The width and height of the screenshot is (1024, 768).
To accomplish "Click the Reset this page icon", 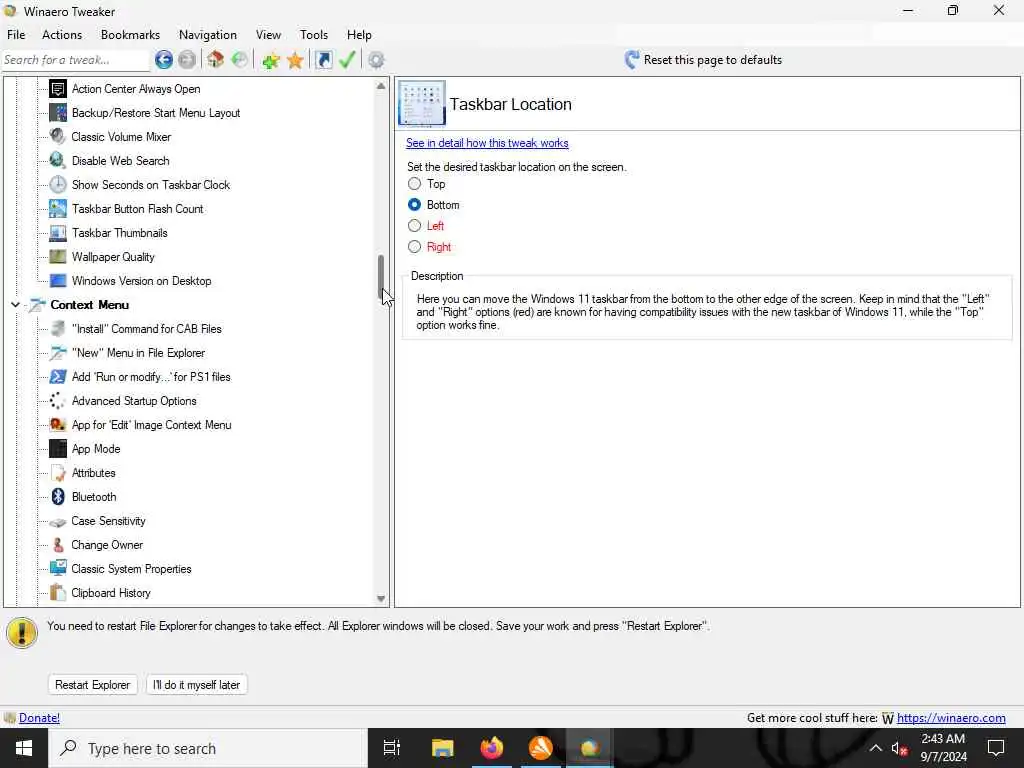I will coord(632,60).
